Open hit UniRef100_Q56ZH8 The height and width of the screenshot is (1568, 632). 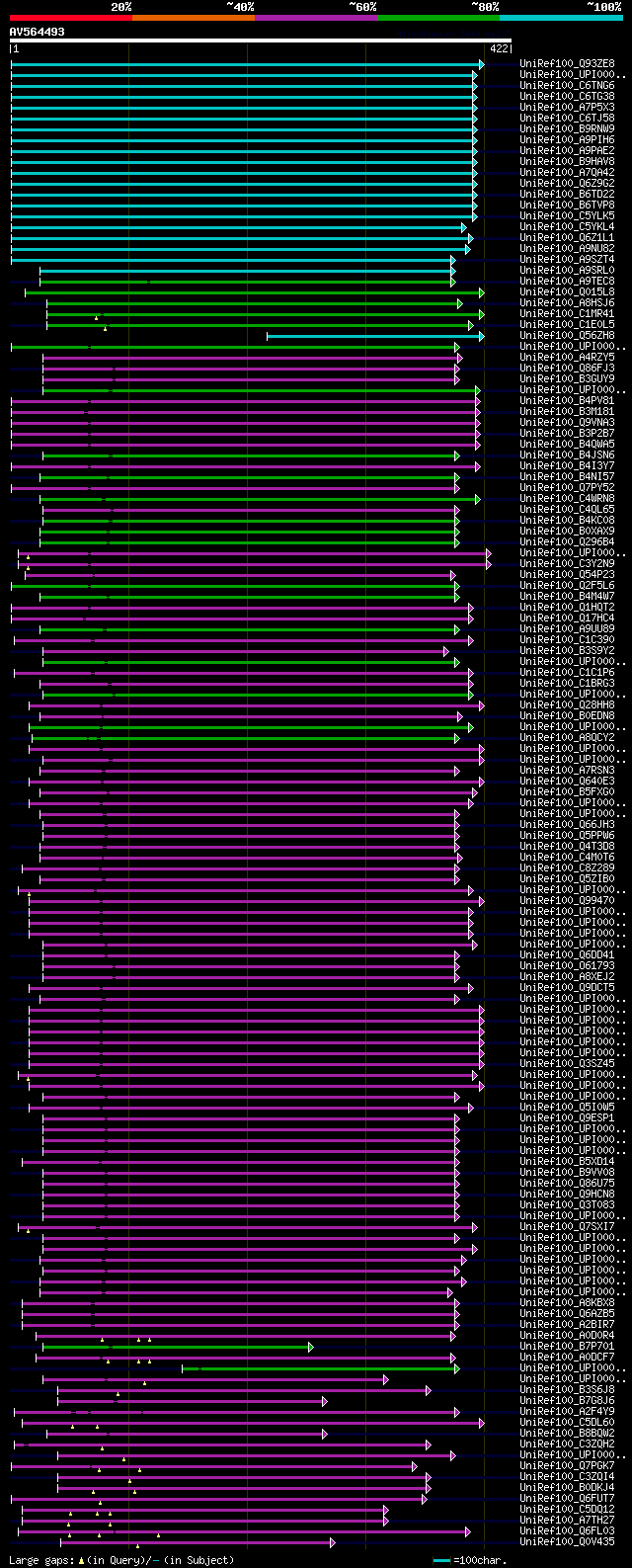pos(567,336)
